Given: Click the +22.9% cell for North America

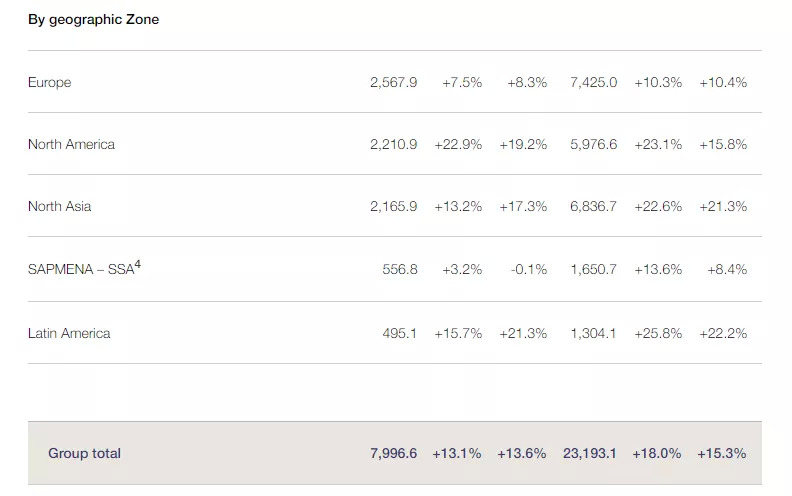Looking at the screenshot, I should pos(458,145).
